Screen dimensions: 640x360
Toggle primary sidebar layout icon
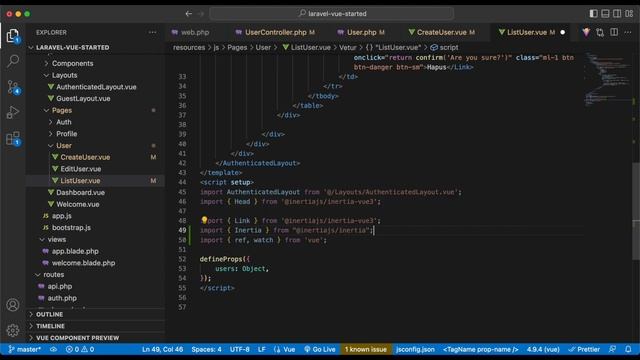593,13
